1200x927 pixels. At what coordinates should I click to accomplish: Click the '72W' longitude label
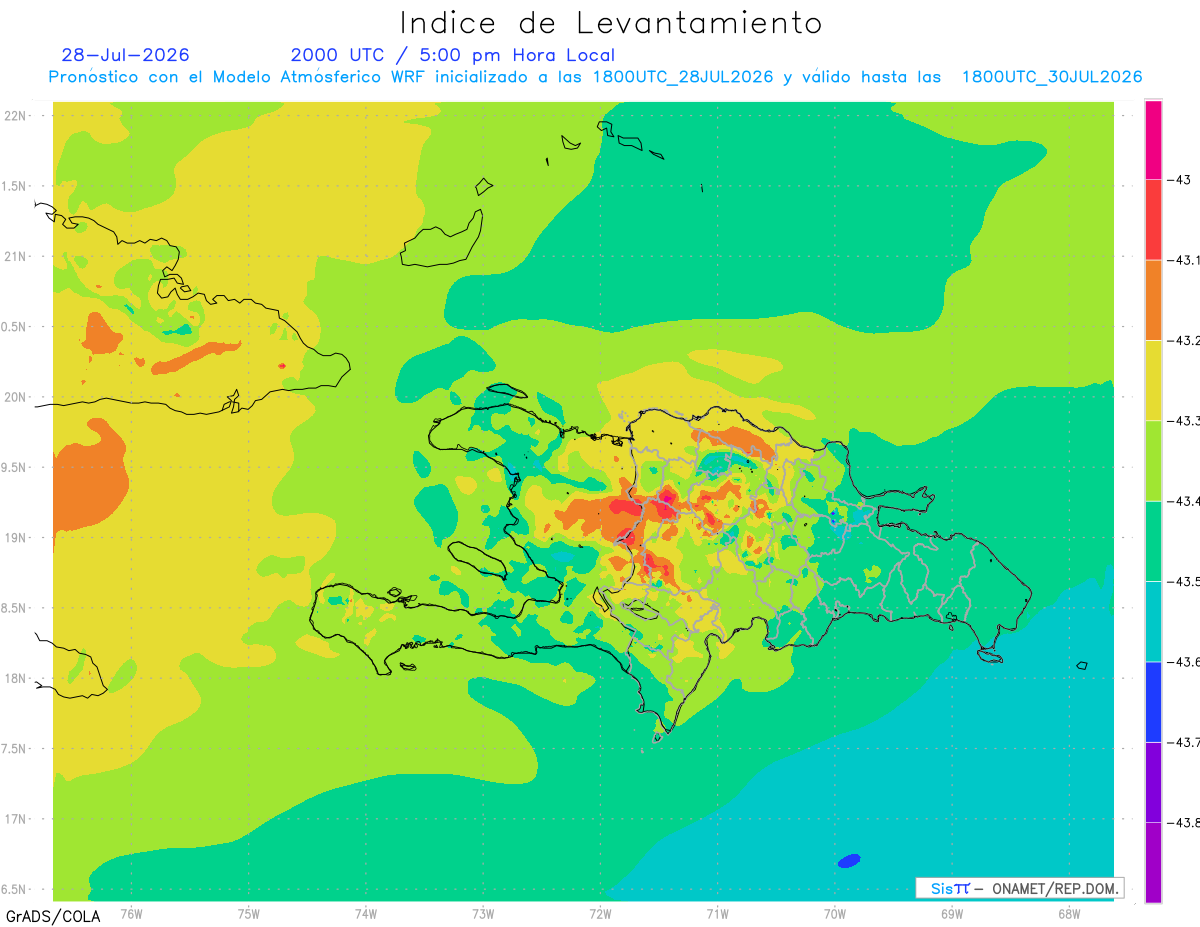coord(600,913)
